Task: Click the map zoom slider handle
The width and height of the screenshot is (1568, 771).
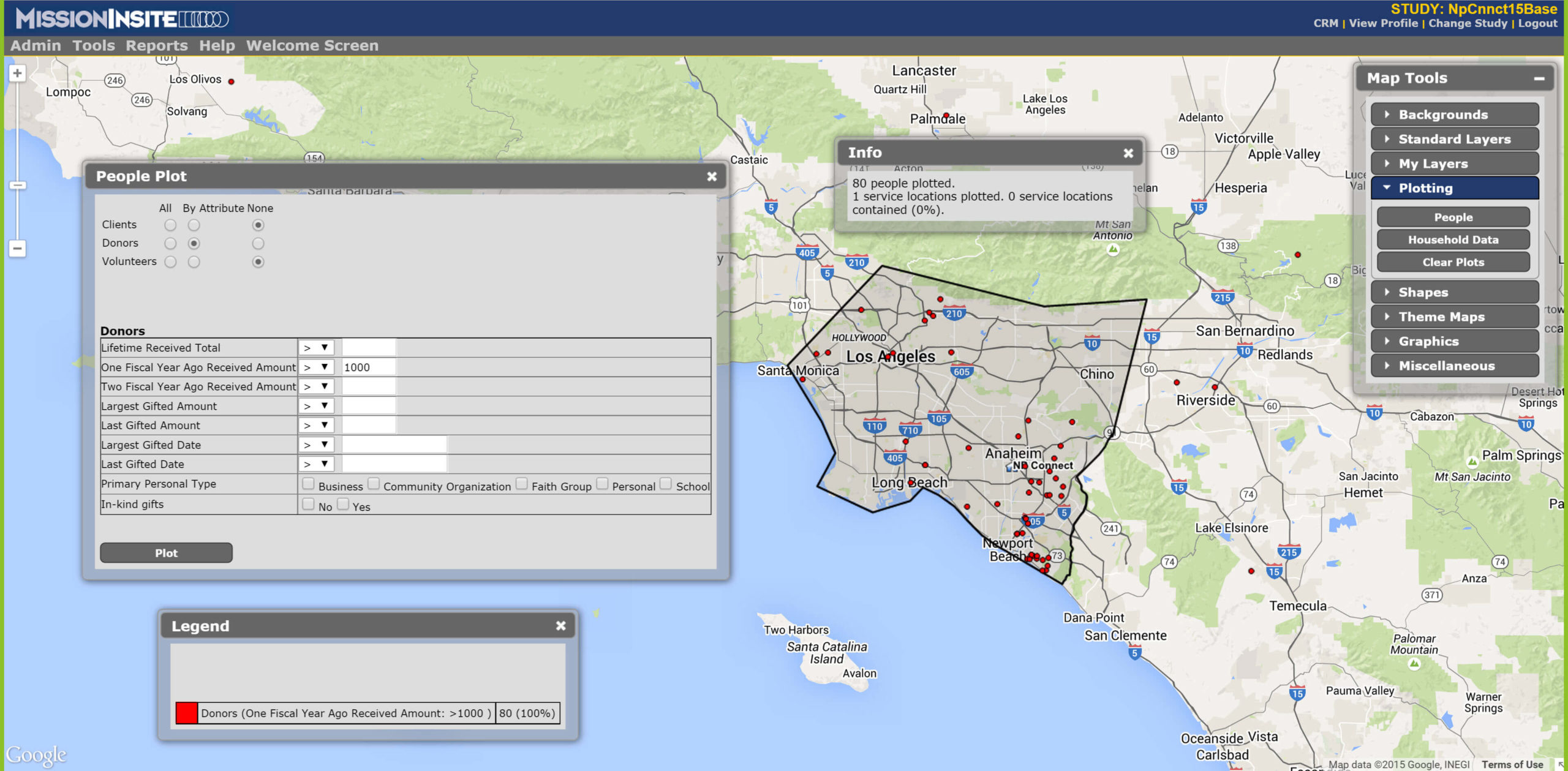Action: click(x=17, y=185)
